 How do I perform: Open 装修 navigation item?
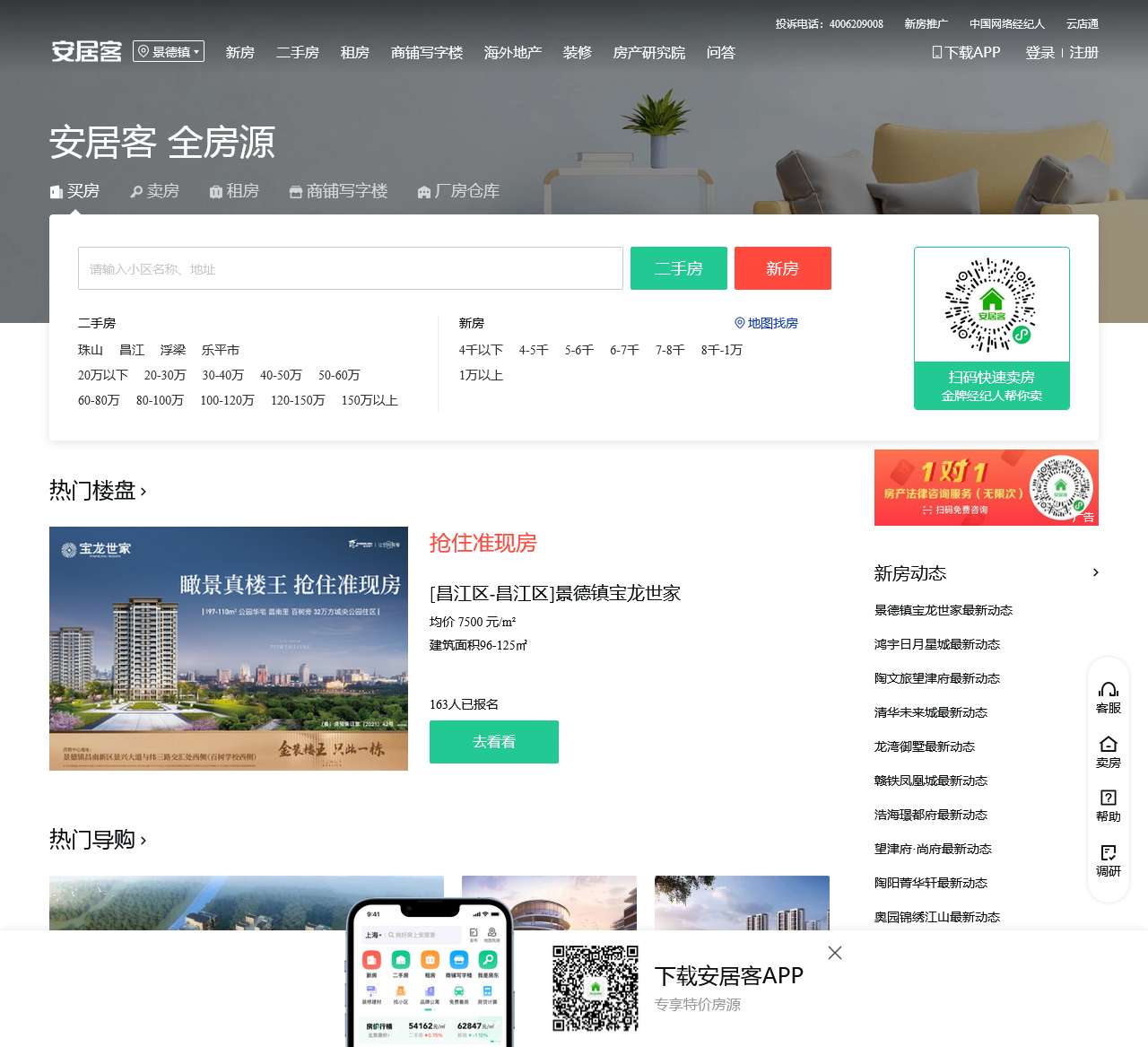click(578, 53)
